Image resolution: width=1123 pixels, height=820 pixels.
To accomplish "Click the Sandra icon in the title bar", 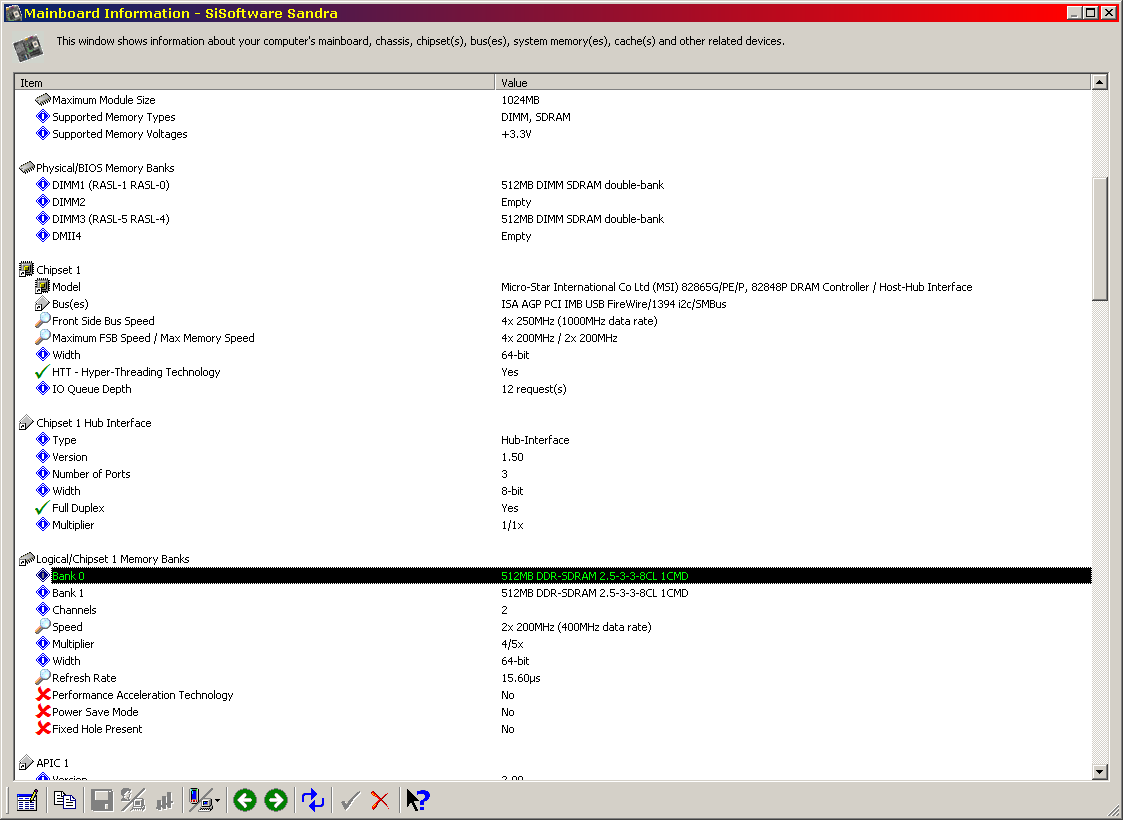I will (x=13, y=13).
